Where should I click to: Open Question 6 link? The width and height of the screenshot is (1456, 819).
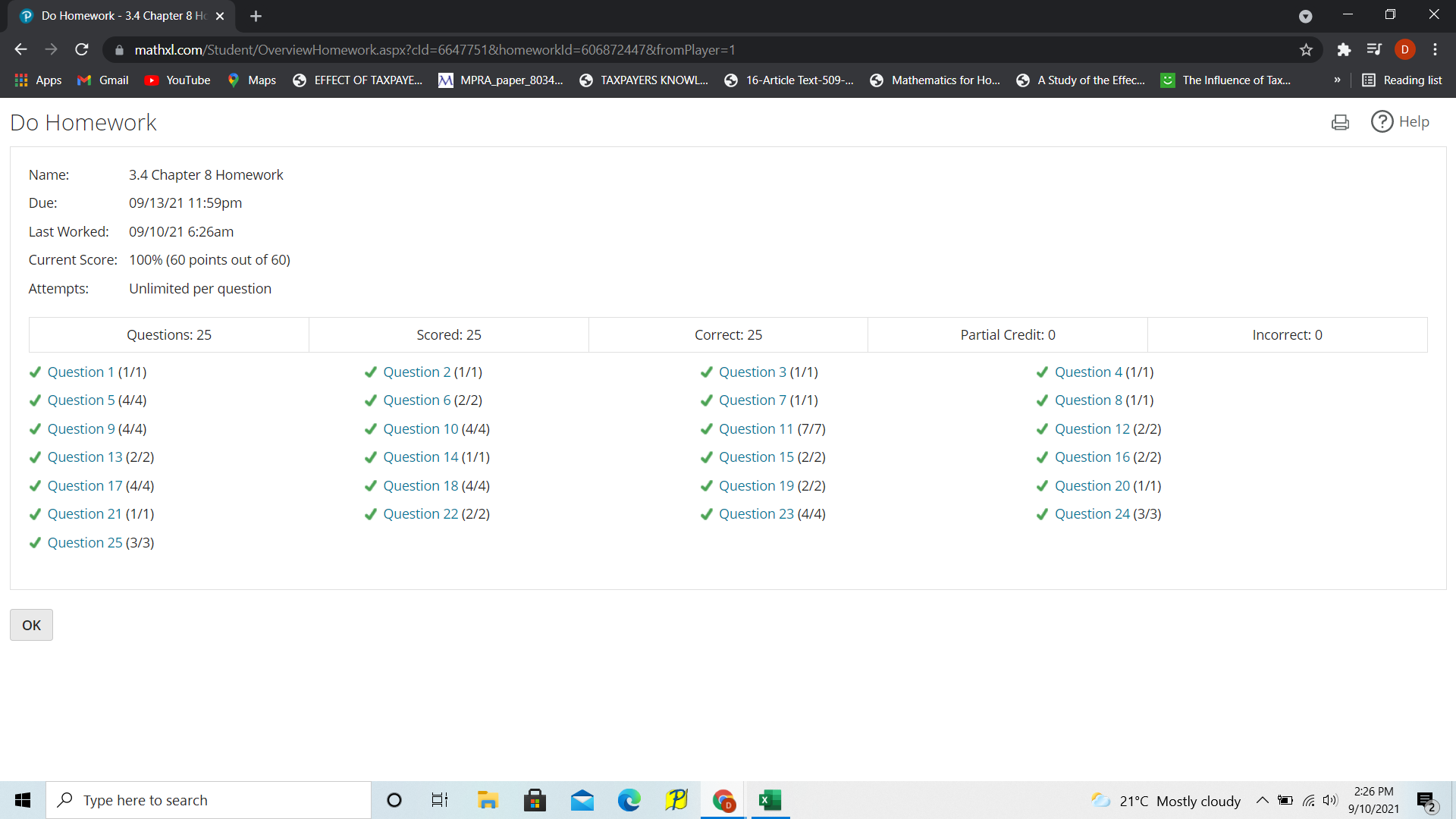[416, 400]
